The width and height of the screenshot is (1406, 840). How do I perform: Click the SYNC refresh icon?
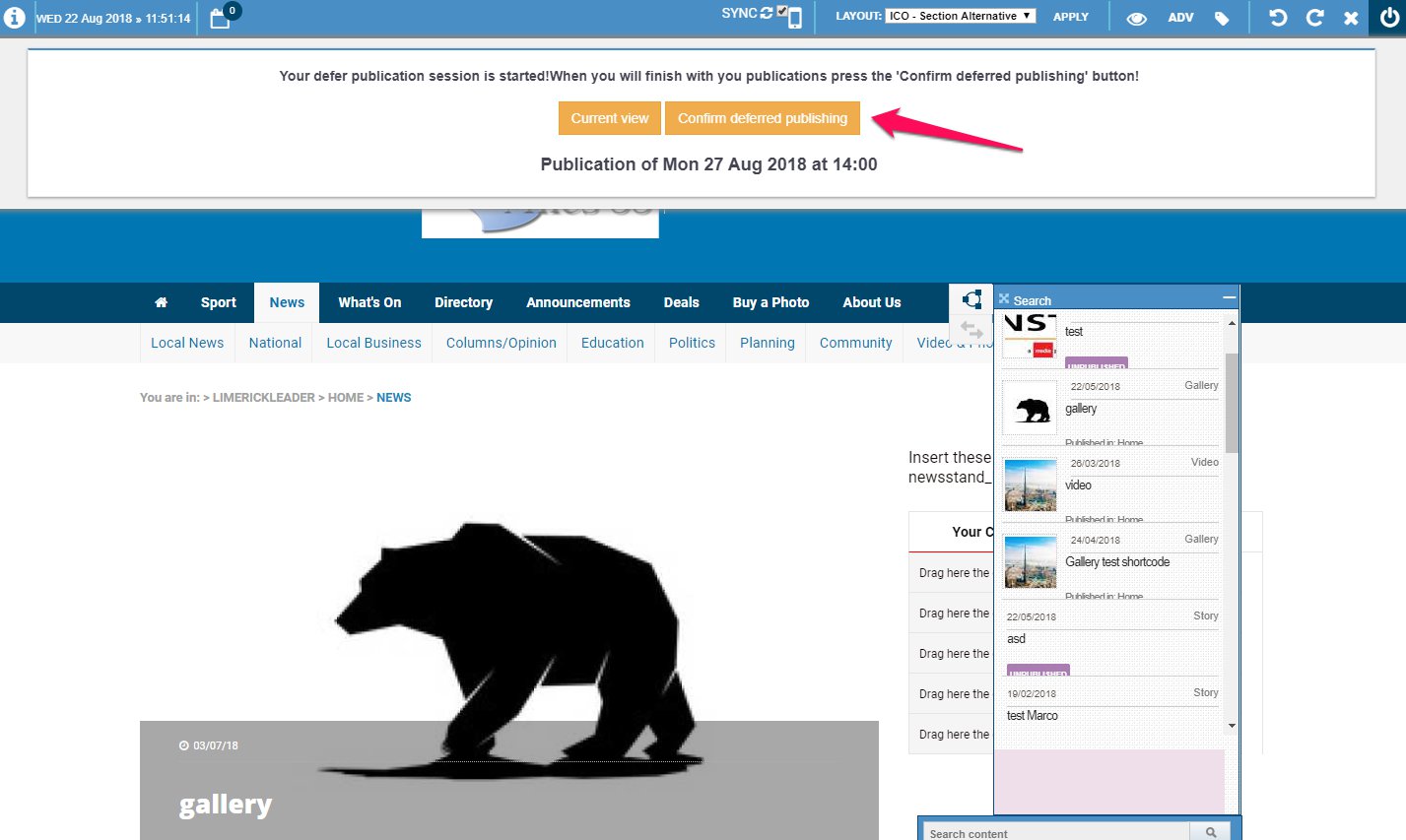(x=767, y=14)
